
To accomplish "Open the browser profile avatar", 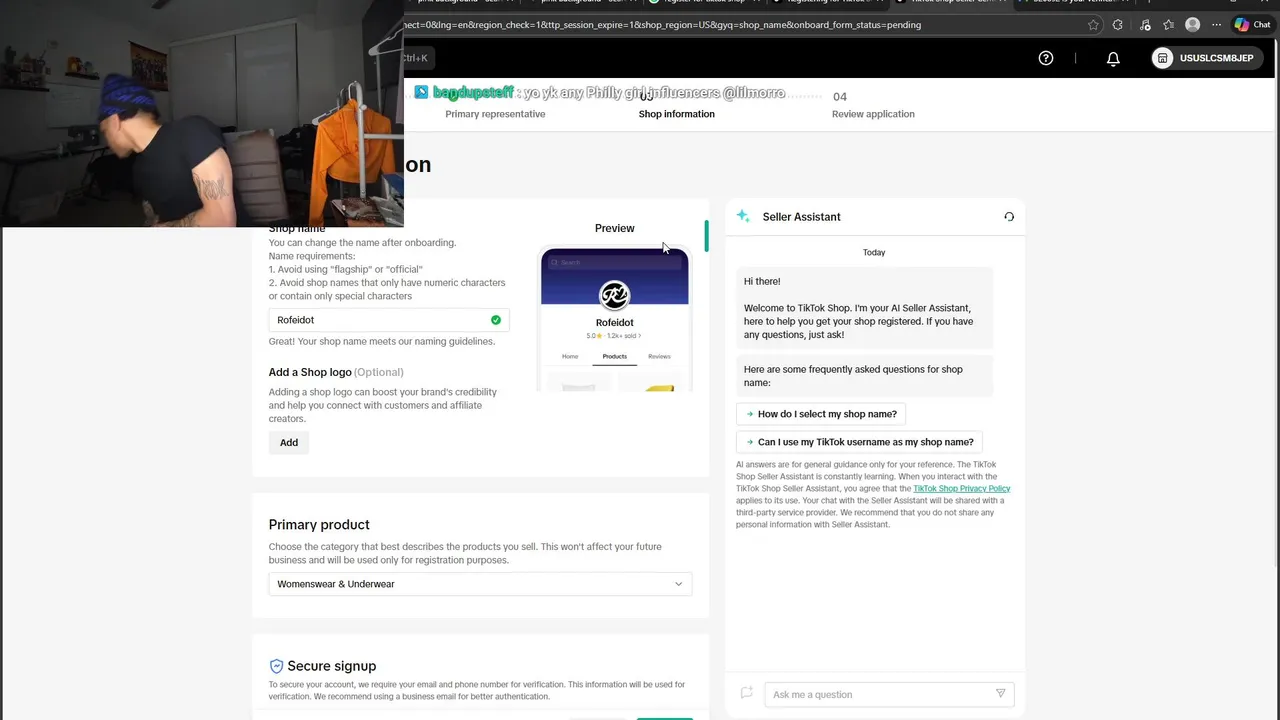I will [x=1192, y=25].
